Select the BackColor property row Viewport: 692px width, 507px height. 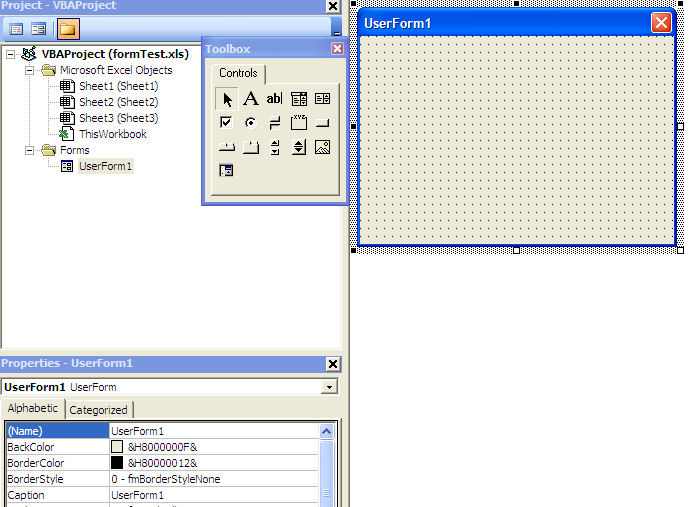tap(57, 447)
